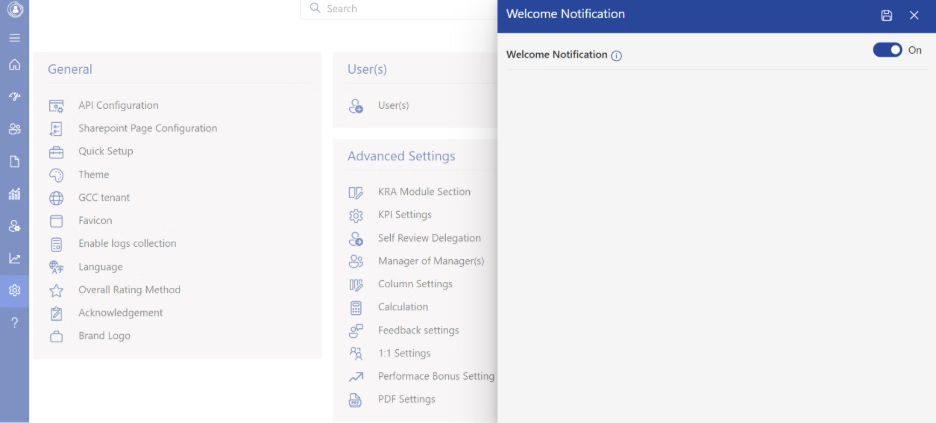Click the Manager of Manager(s) icon
The image size is (936, 423).
[356, 261]
